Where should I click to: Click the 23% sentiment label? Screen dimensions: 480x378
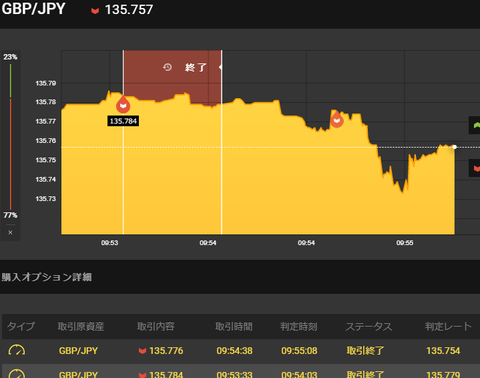pyautogui.click(x=10, y=57)
